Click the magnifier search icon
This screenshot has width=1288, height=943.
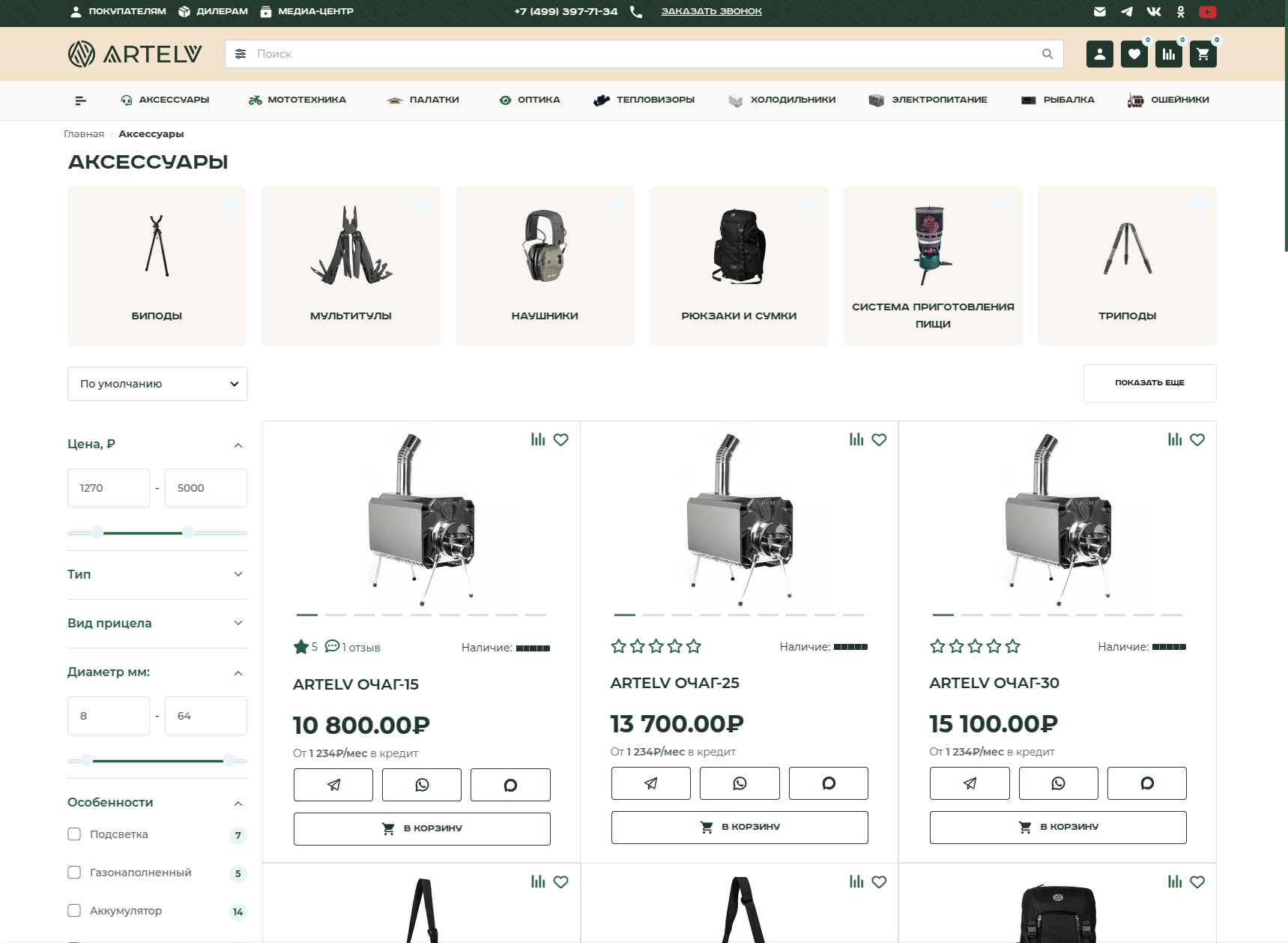pyautogui.click(x=1047, y=54)
